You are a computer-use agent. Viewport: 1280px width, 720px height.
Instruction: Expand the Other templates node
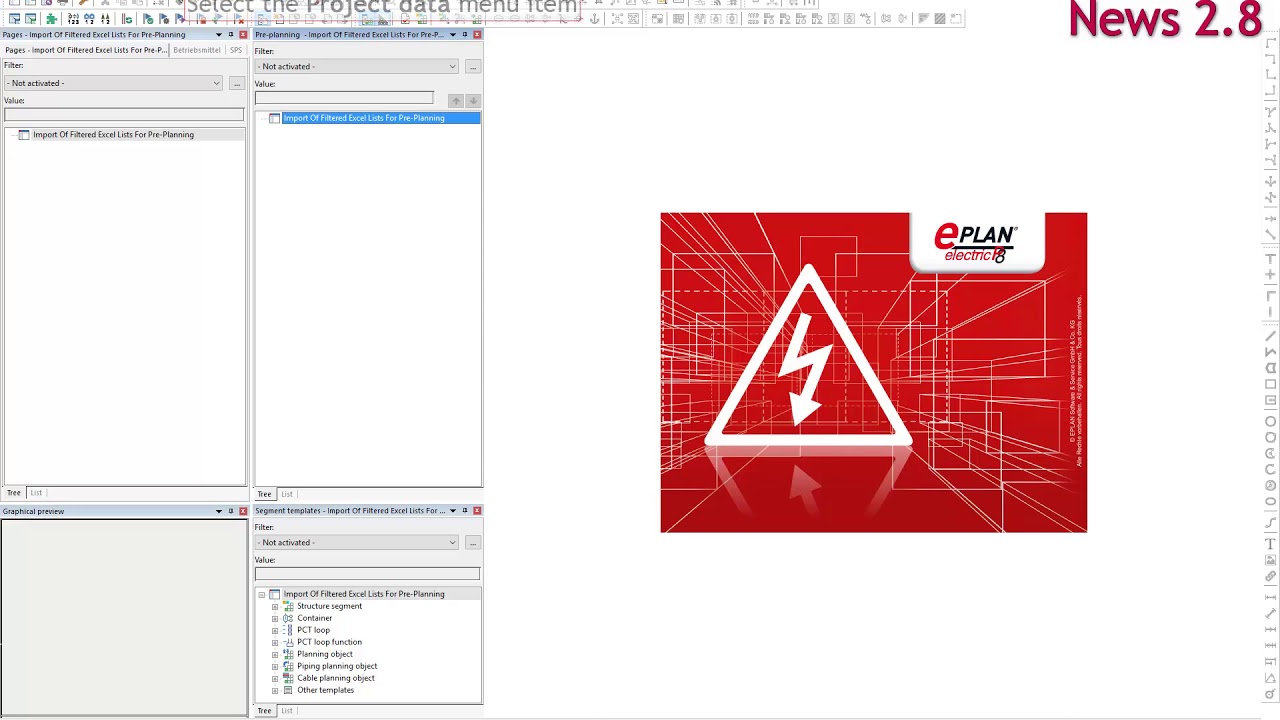point(275,690)
